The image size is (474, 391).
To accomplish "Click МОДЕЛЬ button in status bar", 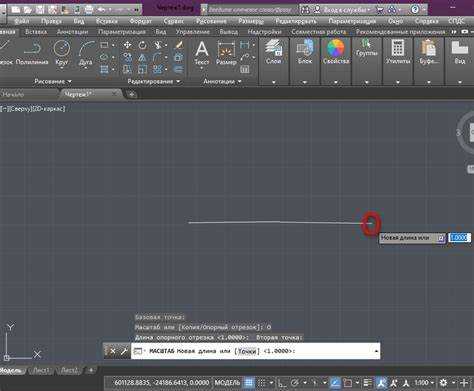I will [x=227, y=382].
